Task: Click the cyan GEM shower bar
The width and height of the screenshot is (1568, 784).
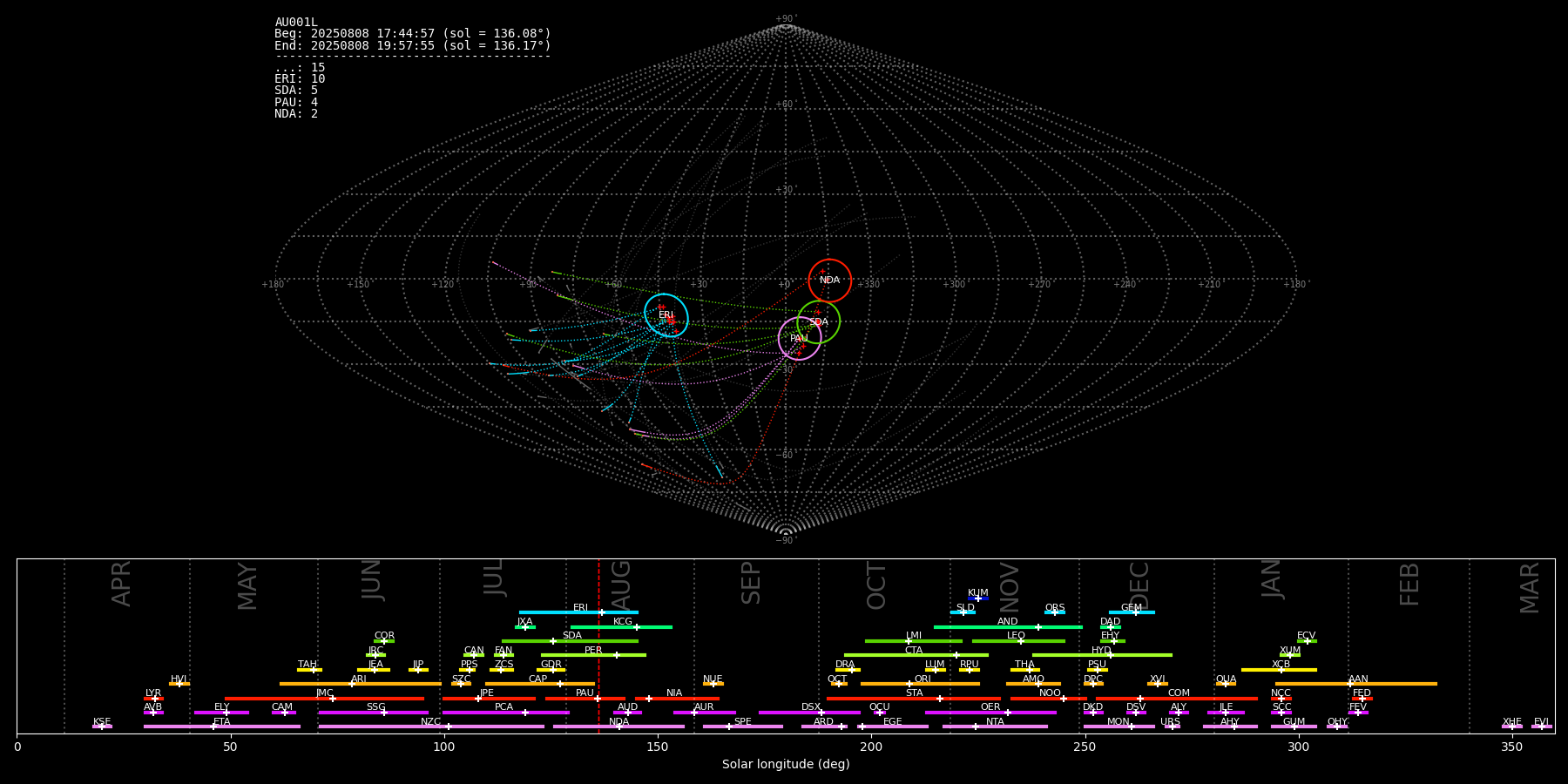Action: tap(1132, 612)
